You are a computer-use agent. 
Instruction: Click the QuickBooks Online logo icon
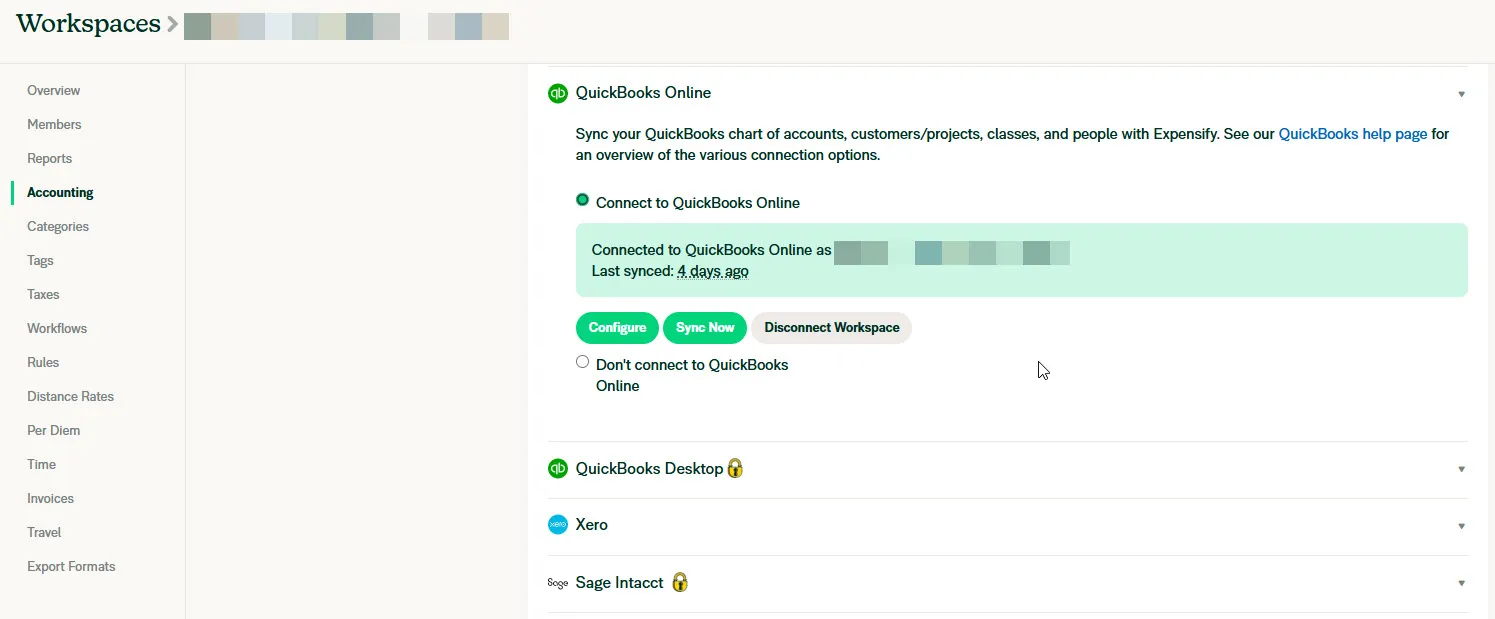pos(557,93)
